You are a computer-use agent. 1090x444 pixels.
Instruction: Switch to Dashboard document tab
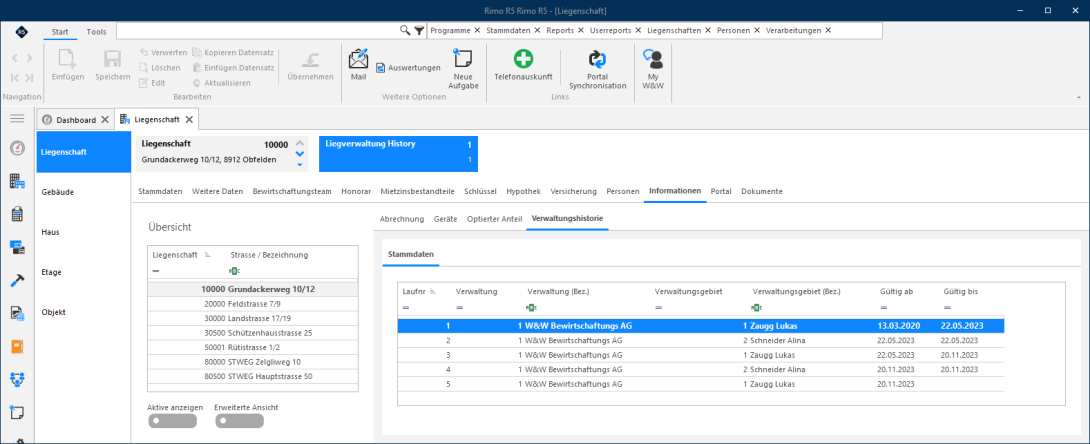tap(76, 120)
